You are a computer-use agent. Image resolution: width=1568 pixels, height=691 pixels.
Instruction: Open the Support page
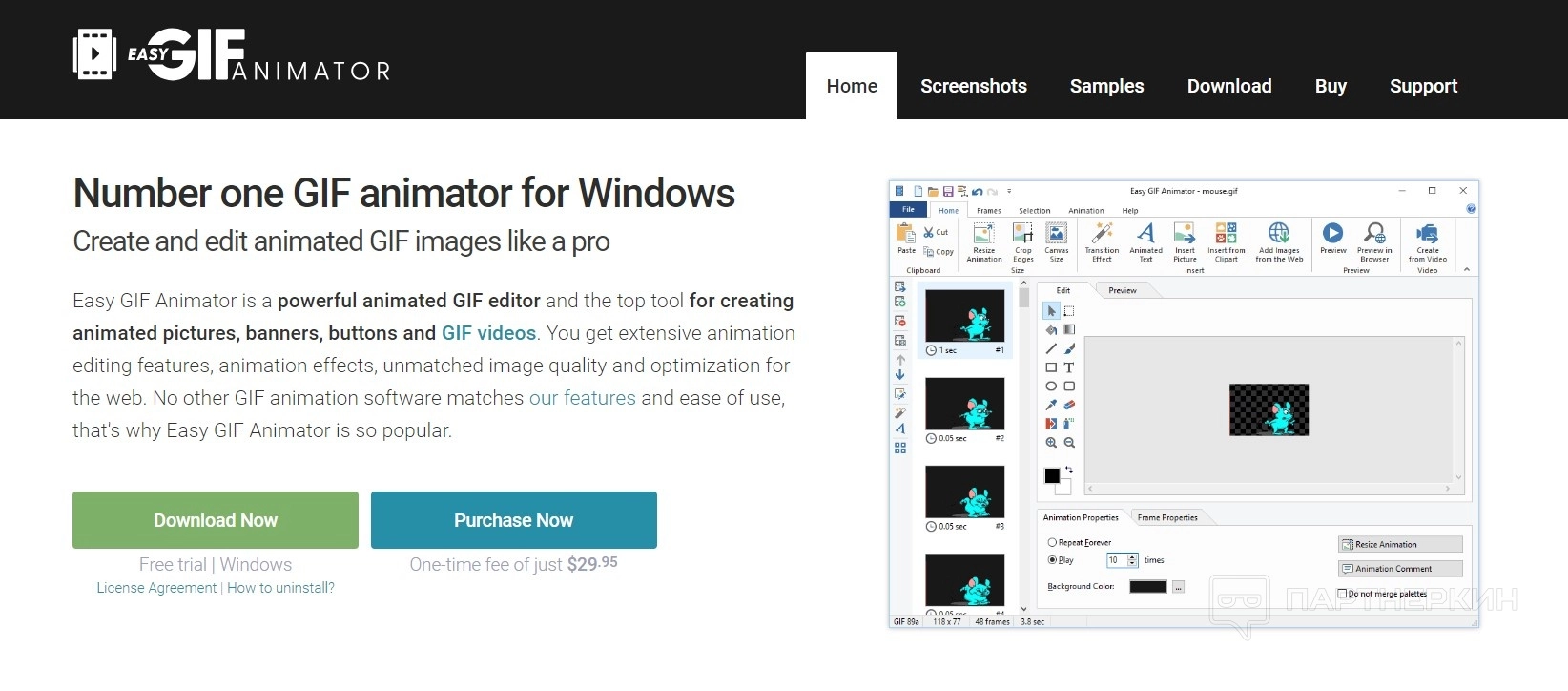1423,86
